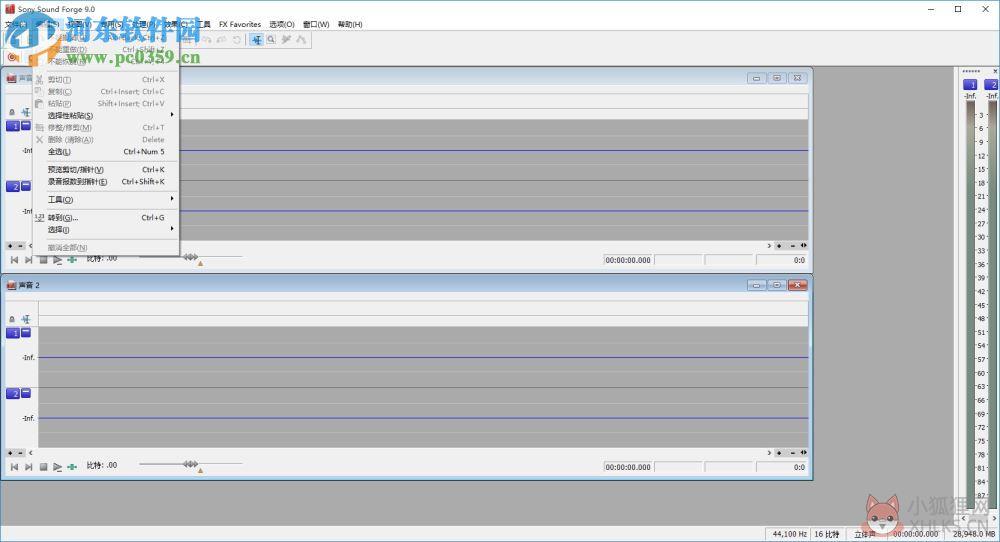Toggle channel 2 button in the upper sound window
This screenshot has height=542, width=1000.
point(13,186)
